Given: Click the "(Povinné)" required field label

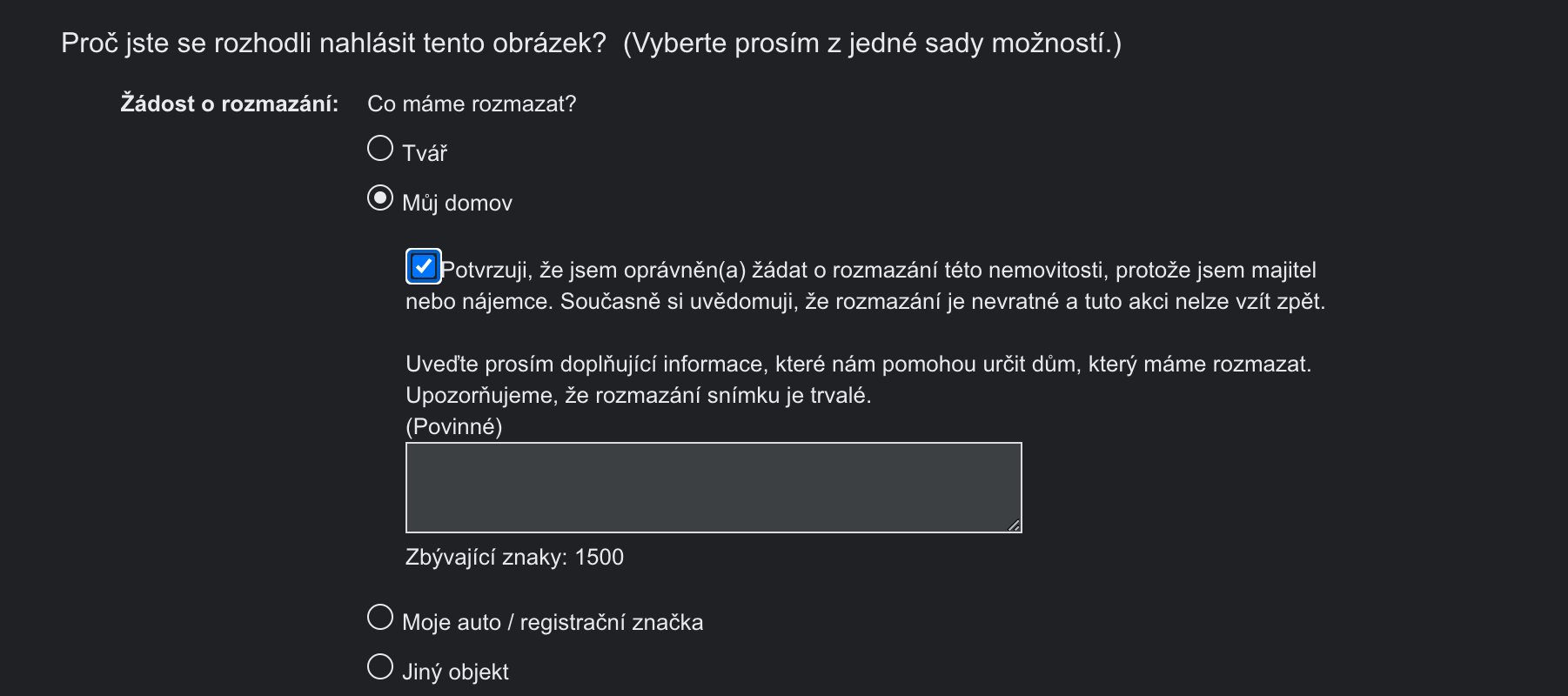Looking at the screenshot, I should [x=453, y=427].
